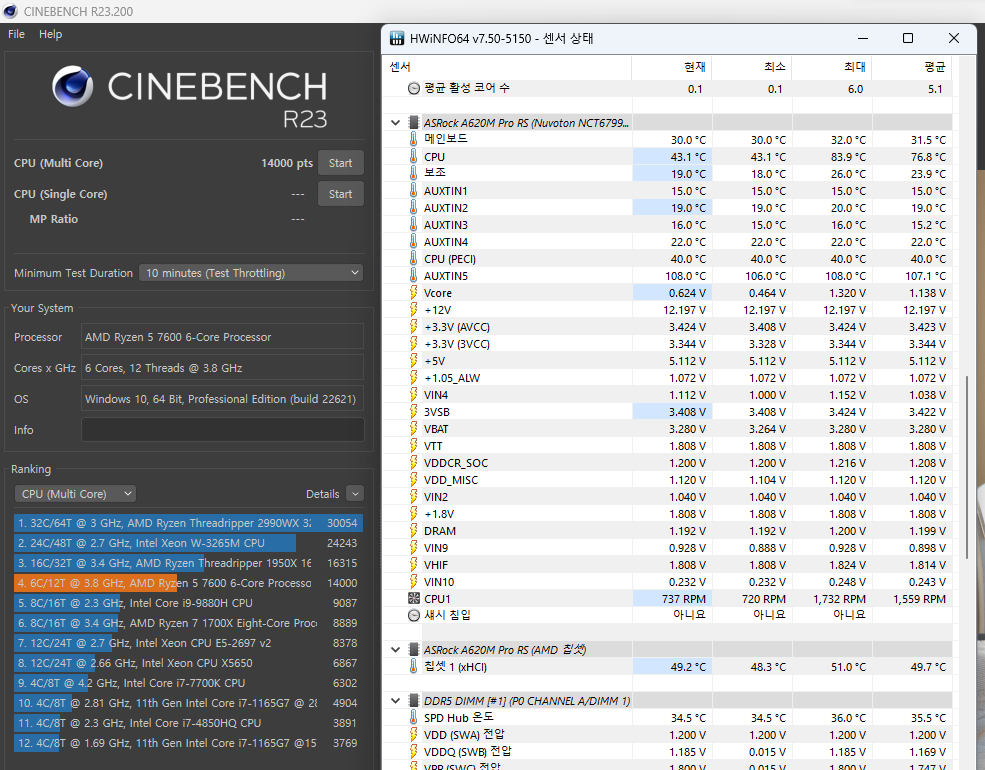Image resolution: width=985 pixels, height=770 pixels.
Task: Click the voltage icon next to VBAT
Action: 413,428
